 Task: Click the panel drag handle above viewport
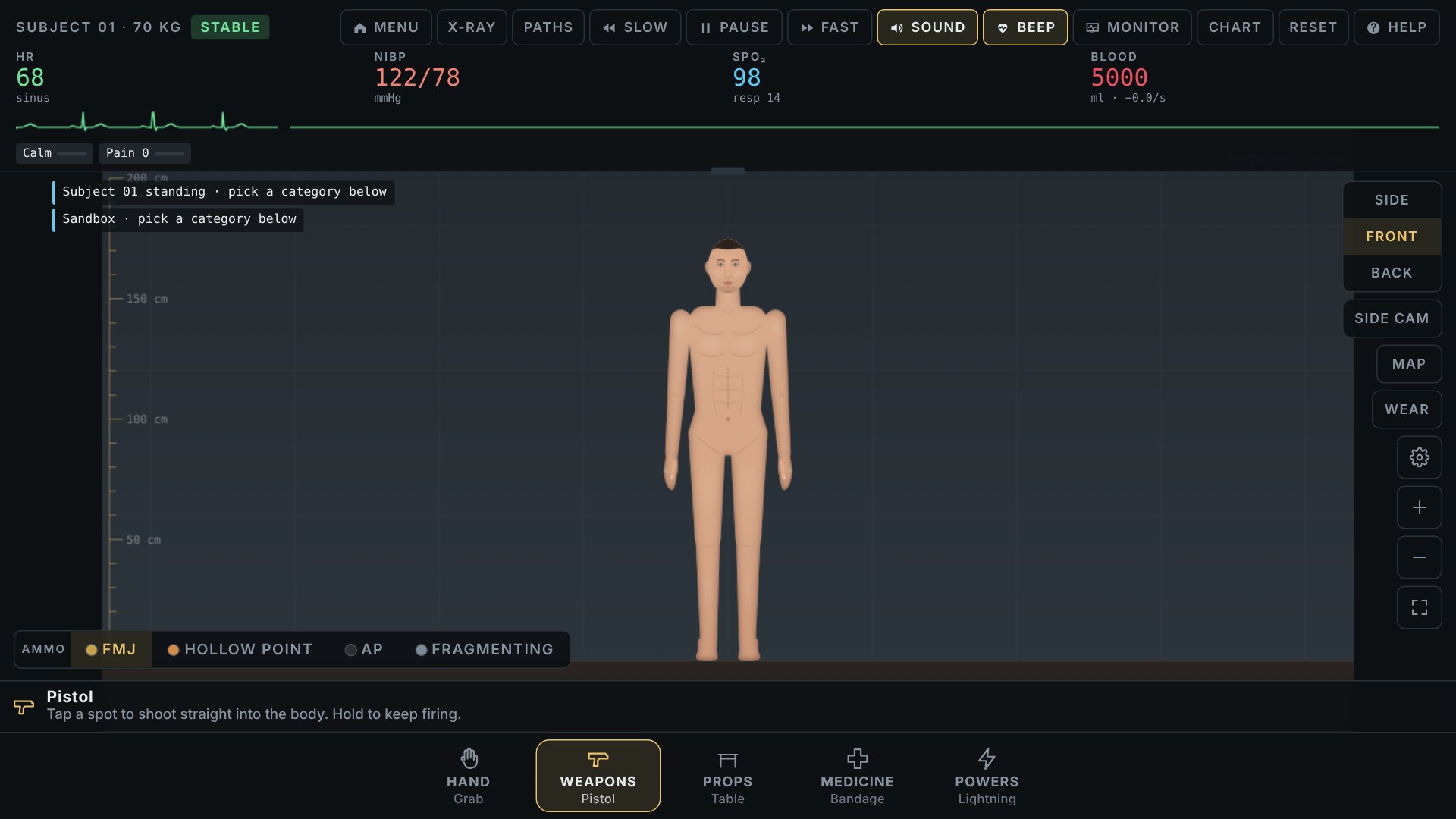(727, 171)
